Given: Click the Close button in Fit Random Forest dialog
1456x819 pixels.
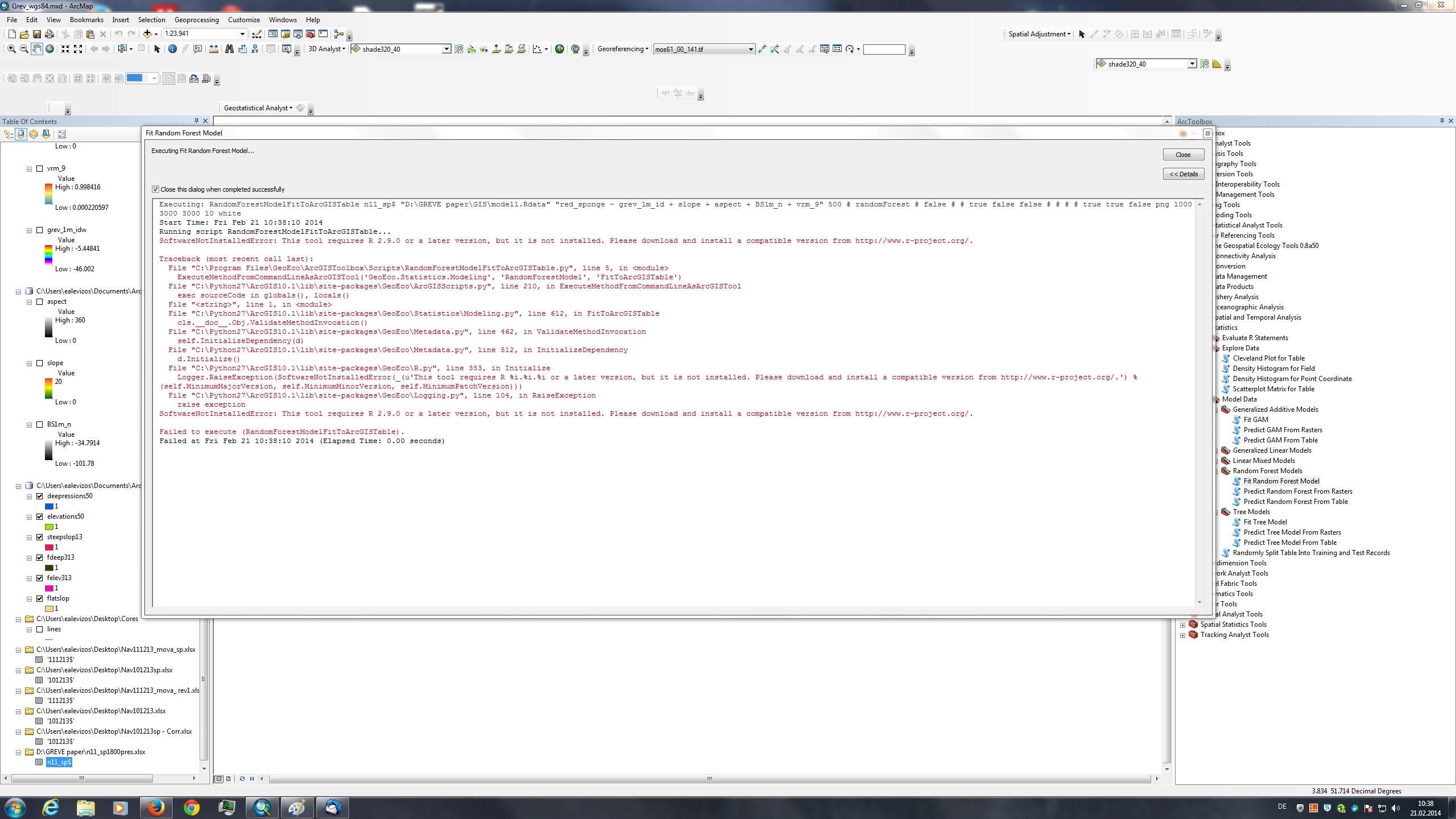Looking at the screenshot, I should 1183,155.
